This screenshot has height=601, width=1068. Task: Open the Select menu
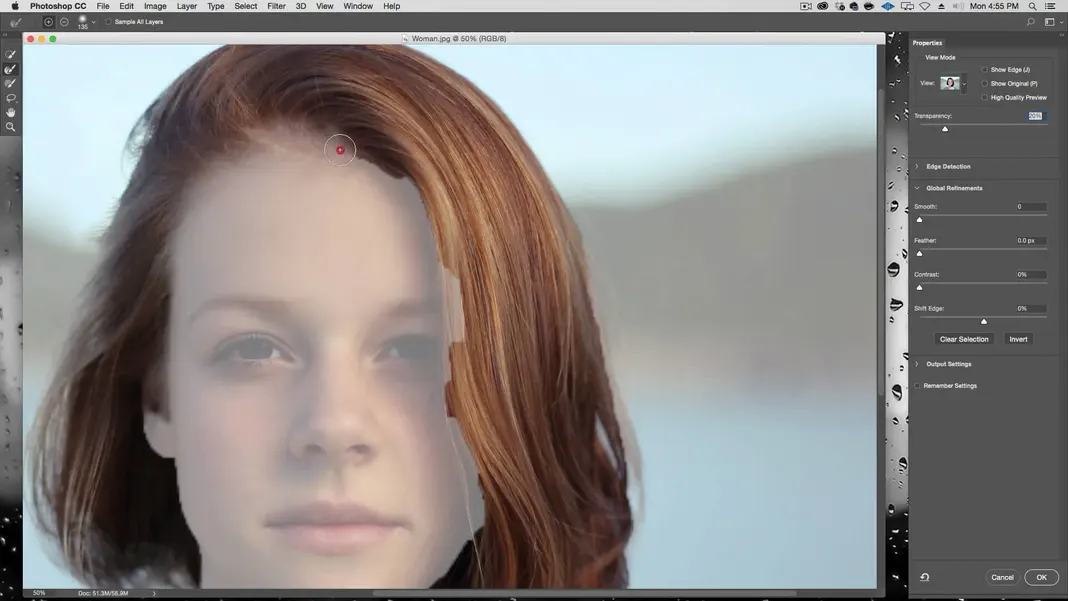(x=246, y=6)
